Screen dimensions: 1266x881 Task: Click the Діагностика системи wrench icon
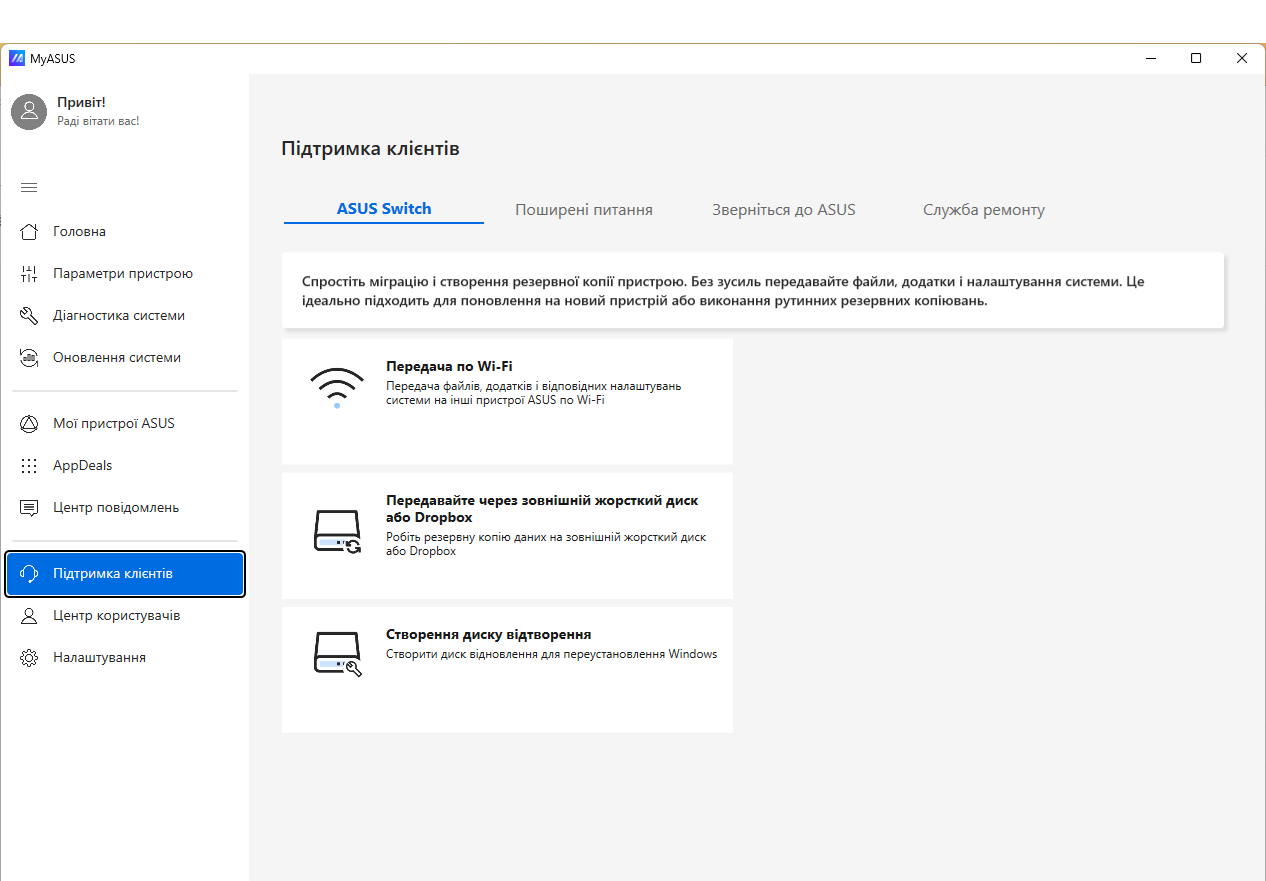click(29, 315)
